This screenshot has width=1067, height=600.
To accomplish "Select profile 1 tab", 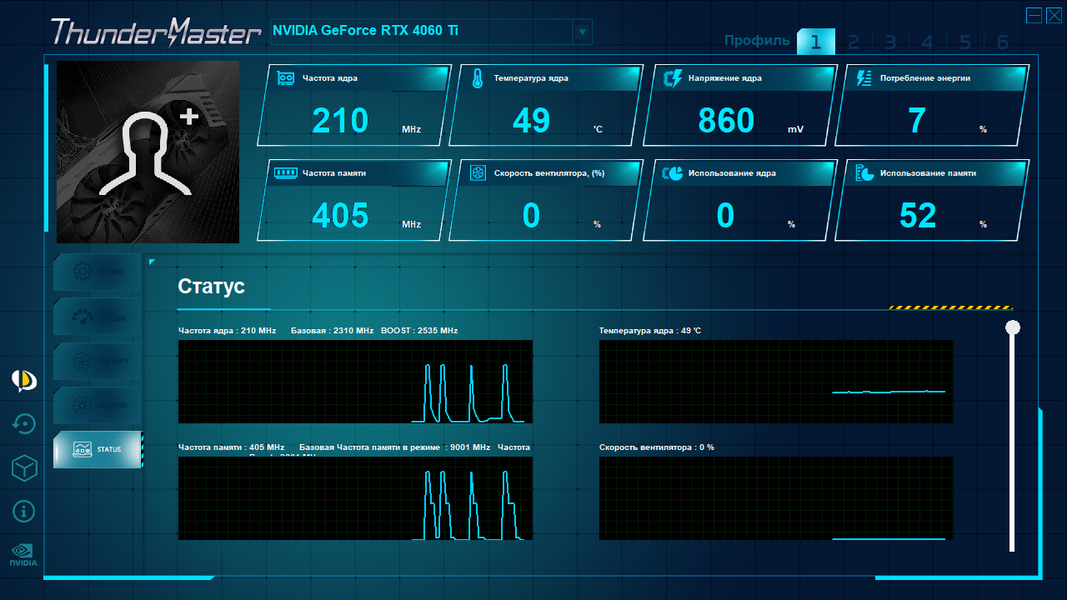I will pyautogui.click(x=815, y=42).
